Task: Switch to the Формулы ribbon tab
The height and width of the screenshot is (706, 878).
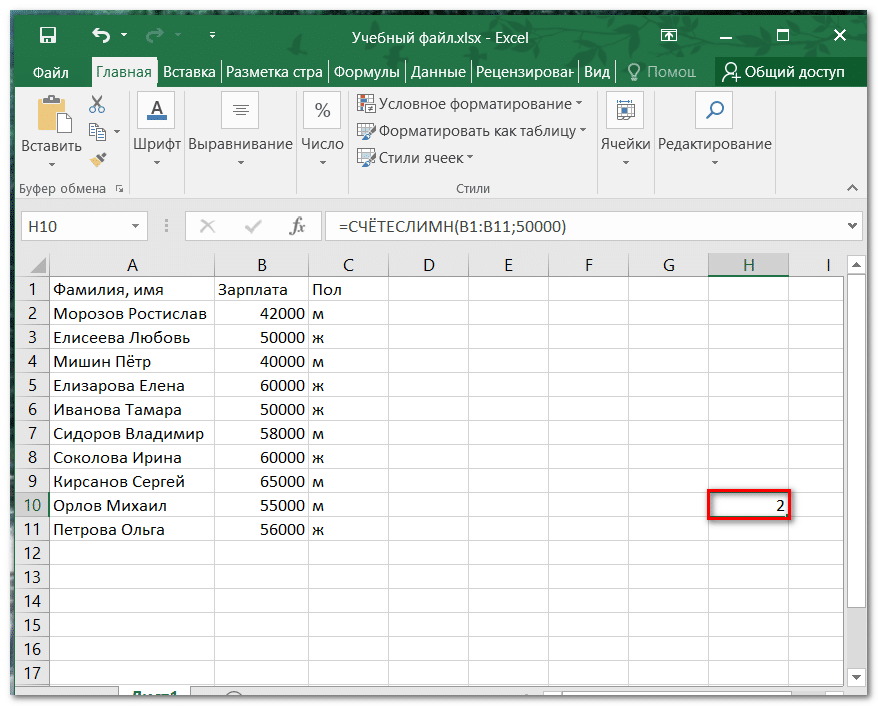Action: point(366,72)
